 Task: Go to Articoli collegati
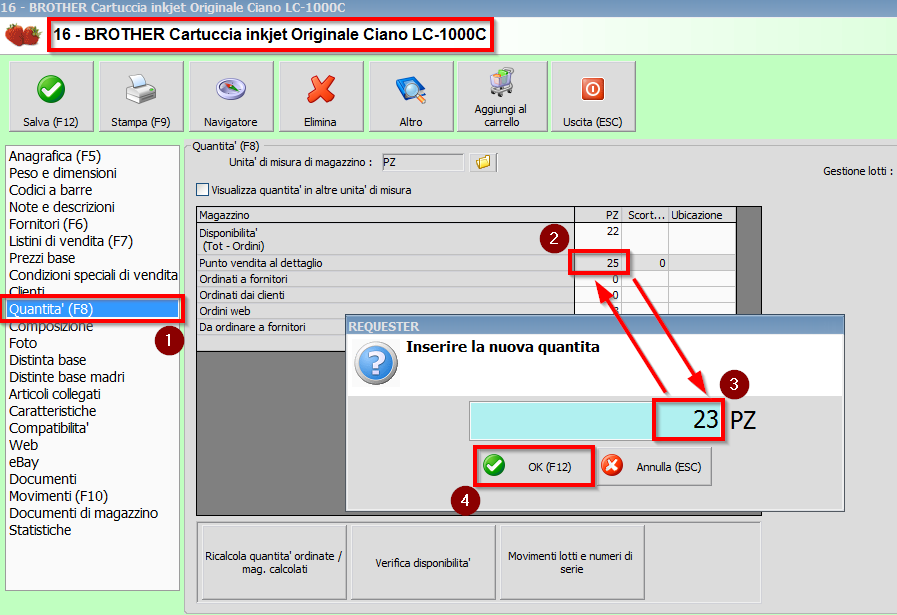(55, 394)
